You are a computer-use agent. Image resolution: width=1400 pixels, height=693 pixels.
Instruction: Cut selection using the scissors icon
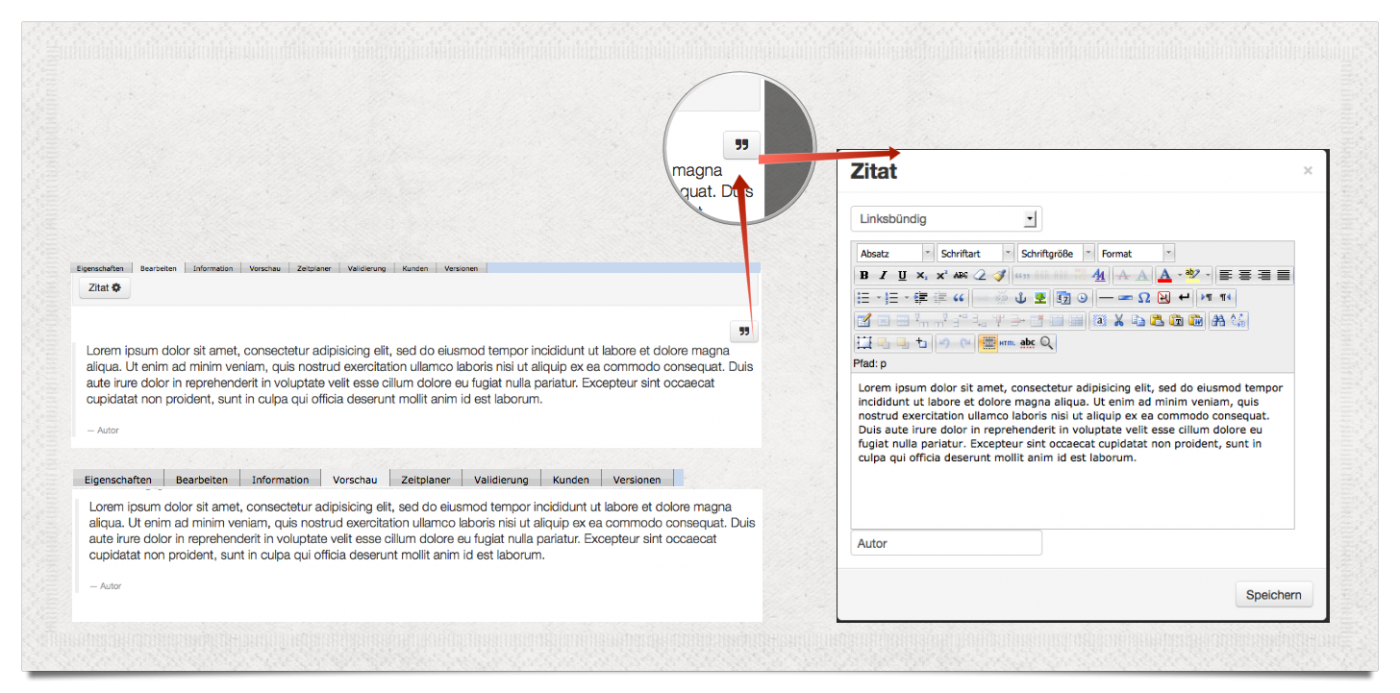point(1119,321)
